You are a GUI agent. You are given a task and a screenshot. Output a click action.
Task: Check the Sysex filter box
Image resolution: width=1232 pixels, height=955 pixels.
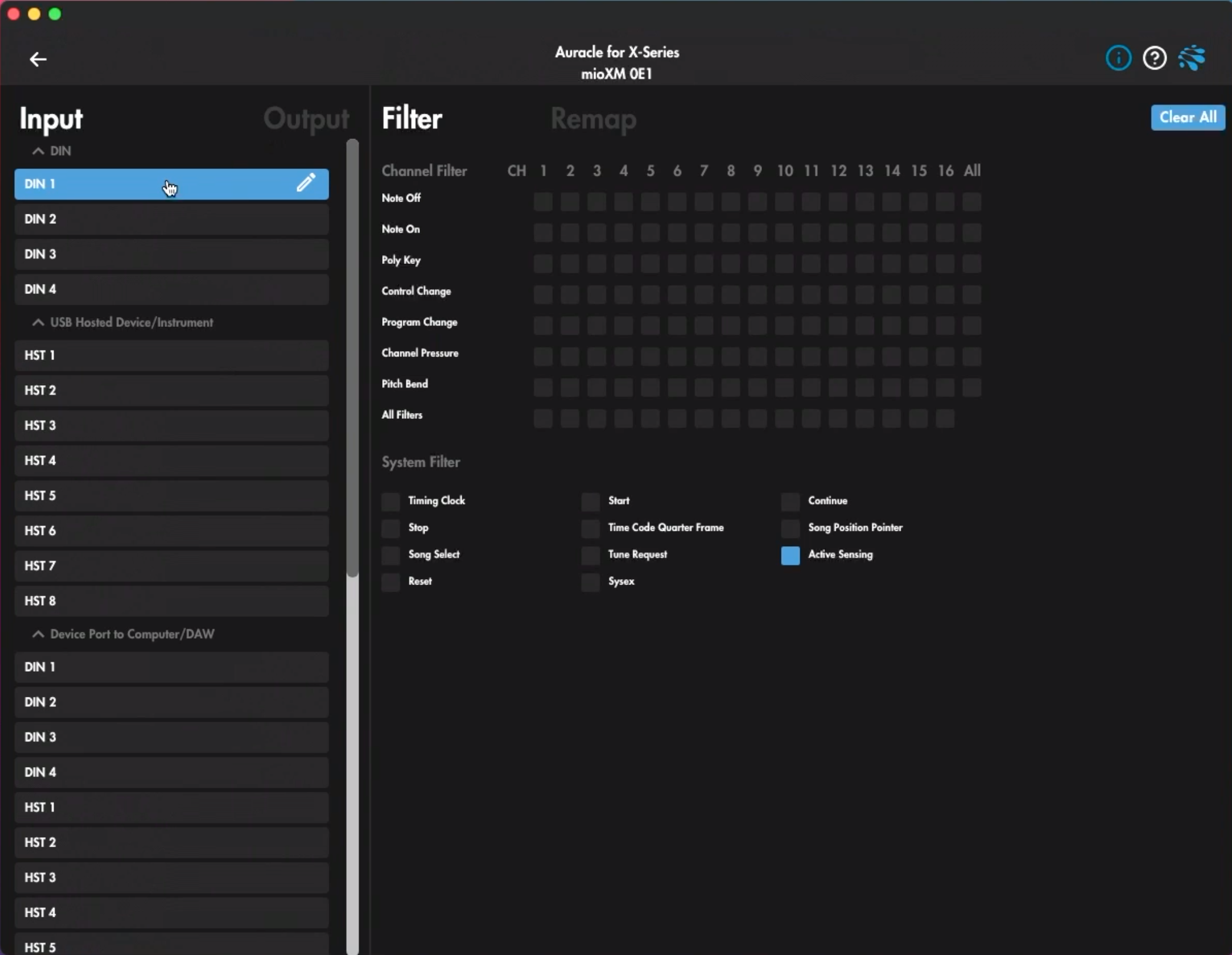pos(590,582)
